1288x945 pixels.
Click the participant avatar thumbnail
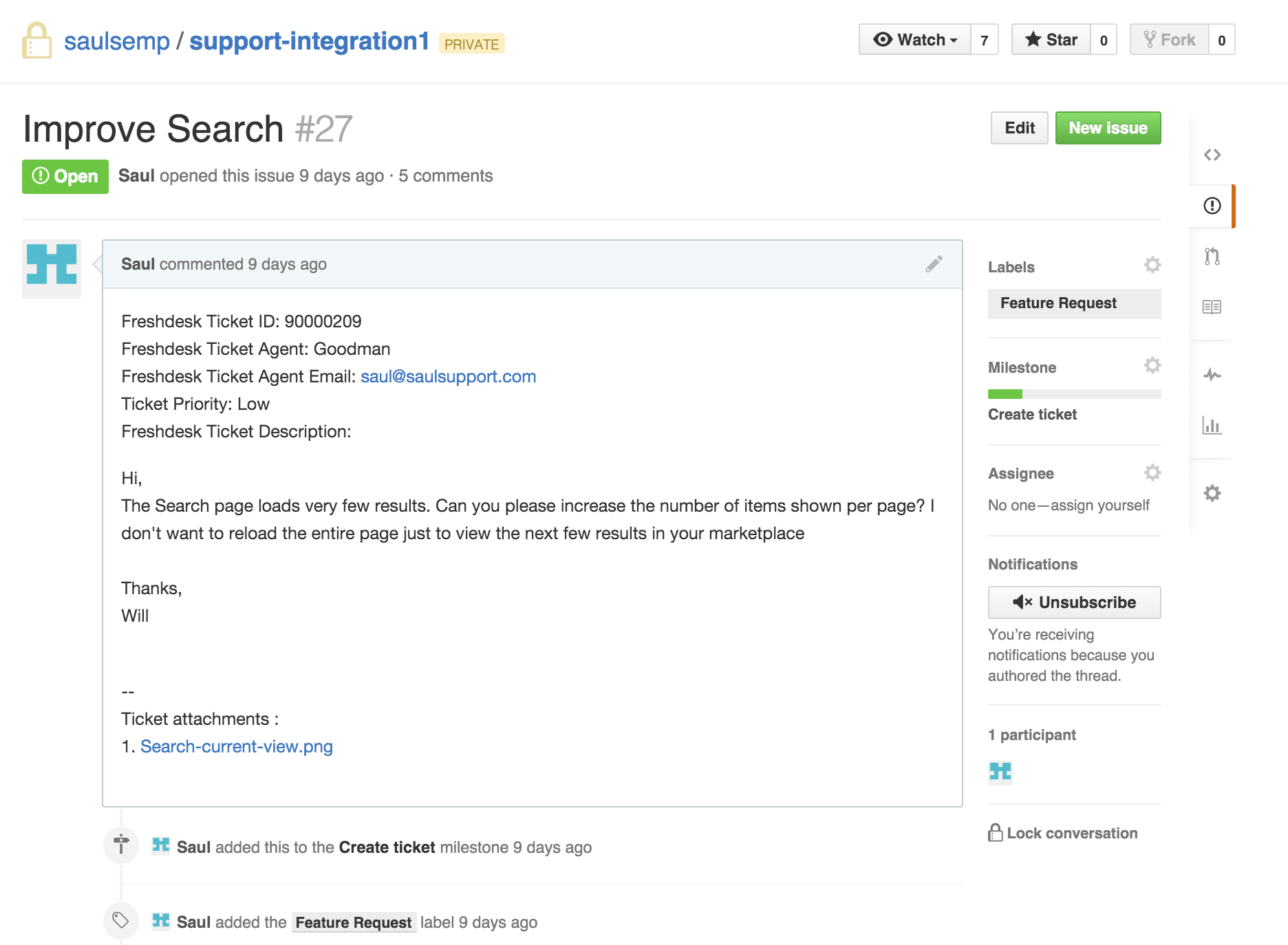pos(1000,772)
